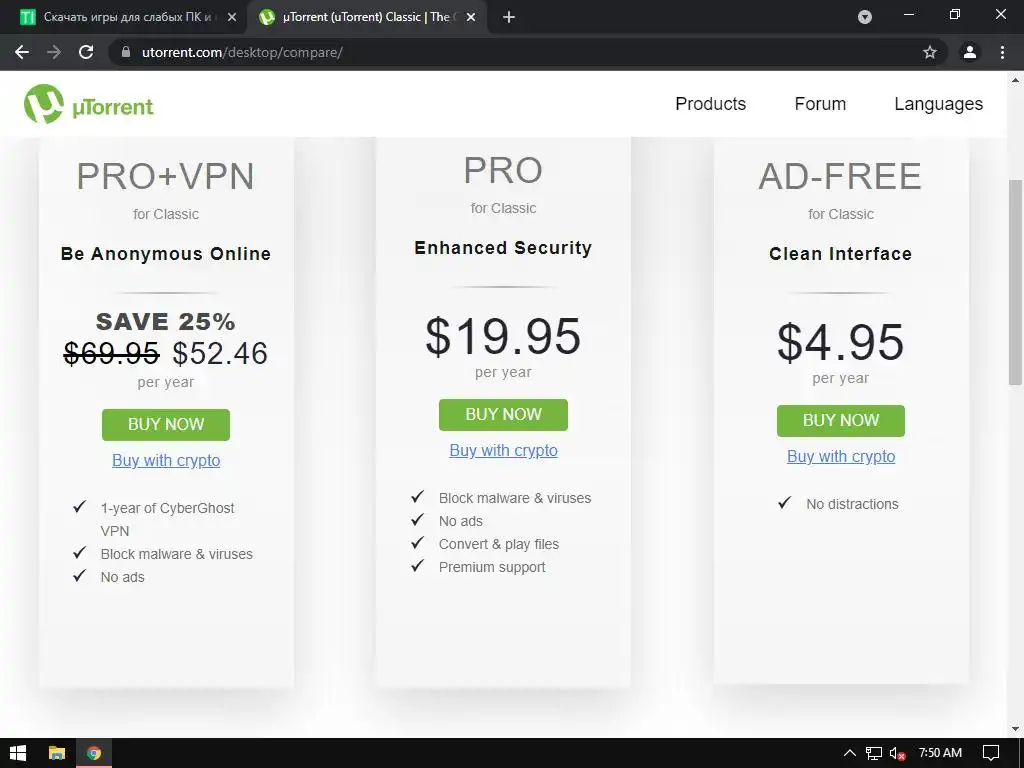Click the page vertical scrollbar thumb

(x=1015, y=282)
